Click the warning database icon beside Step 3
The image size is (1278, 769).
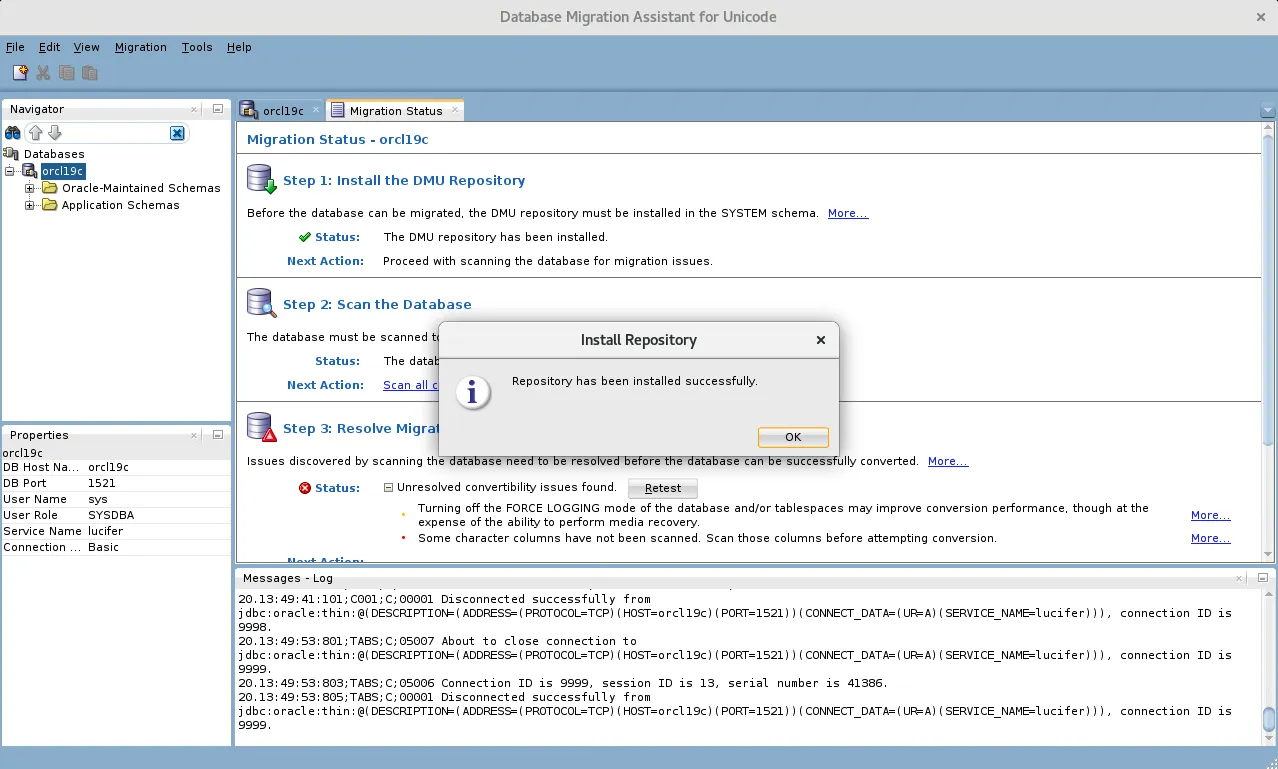(x=259, y=428)
